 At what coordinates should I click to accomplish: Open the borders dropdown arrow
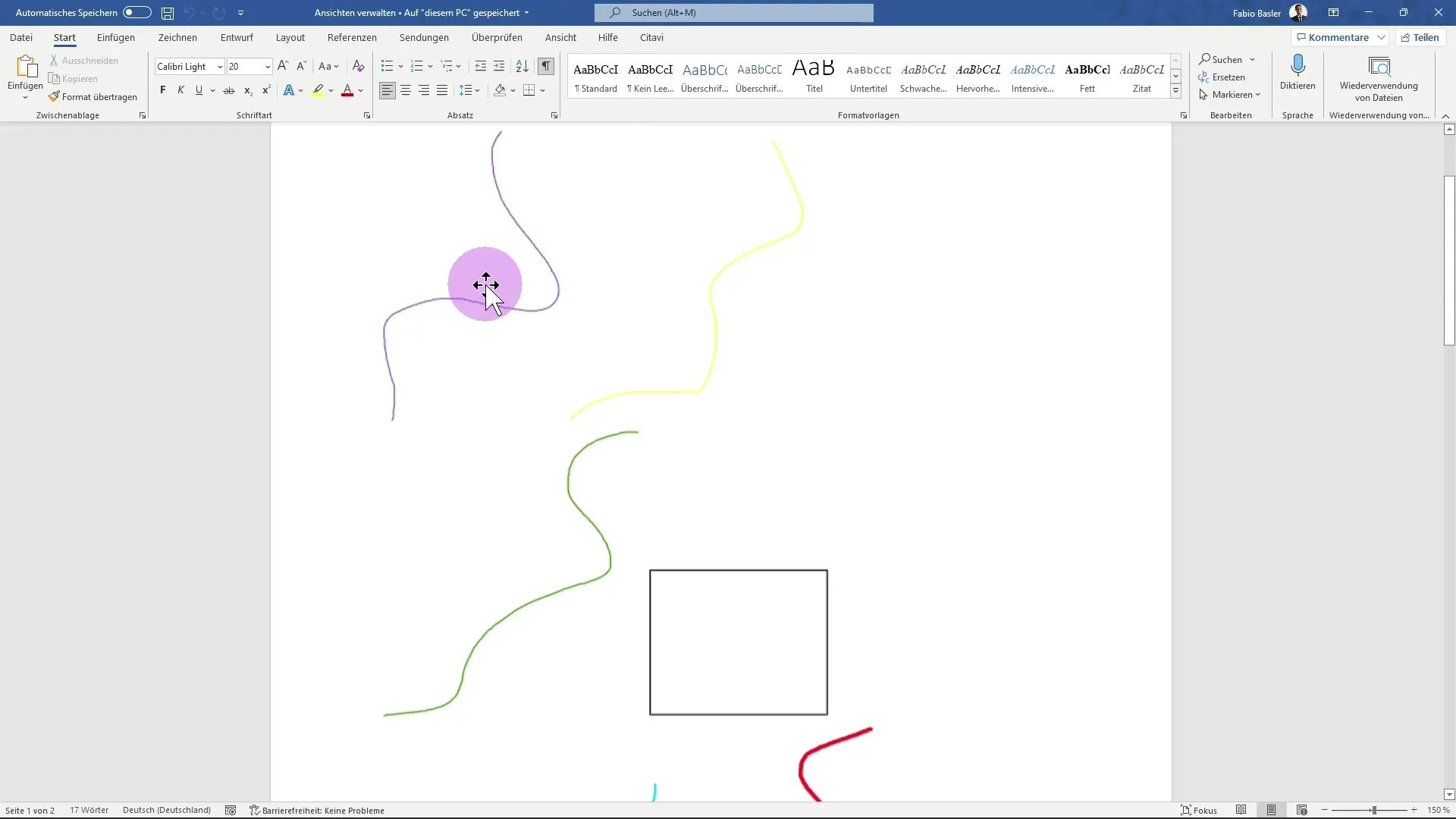click(543, 91)
